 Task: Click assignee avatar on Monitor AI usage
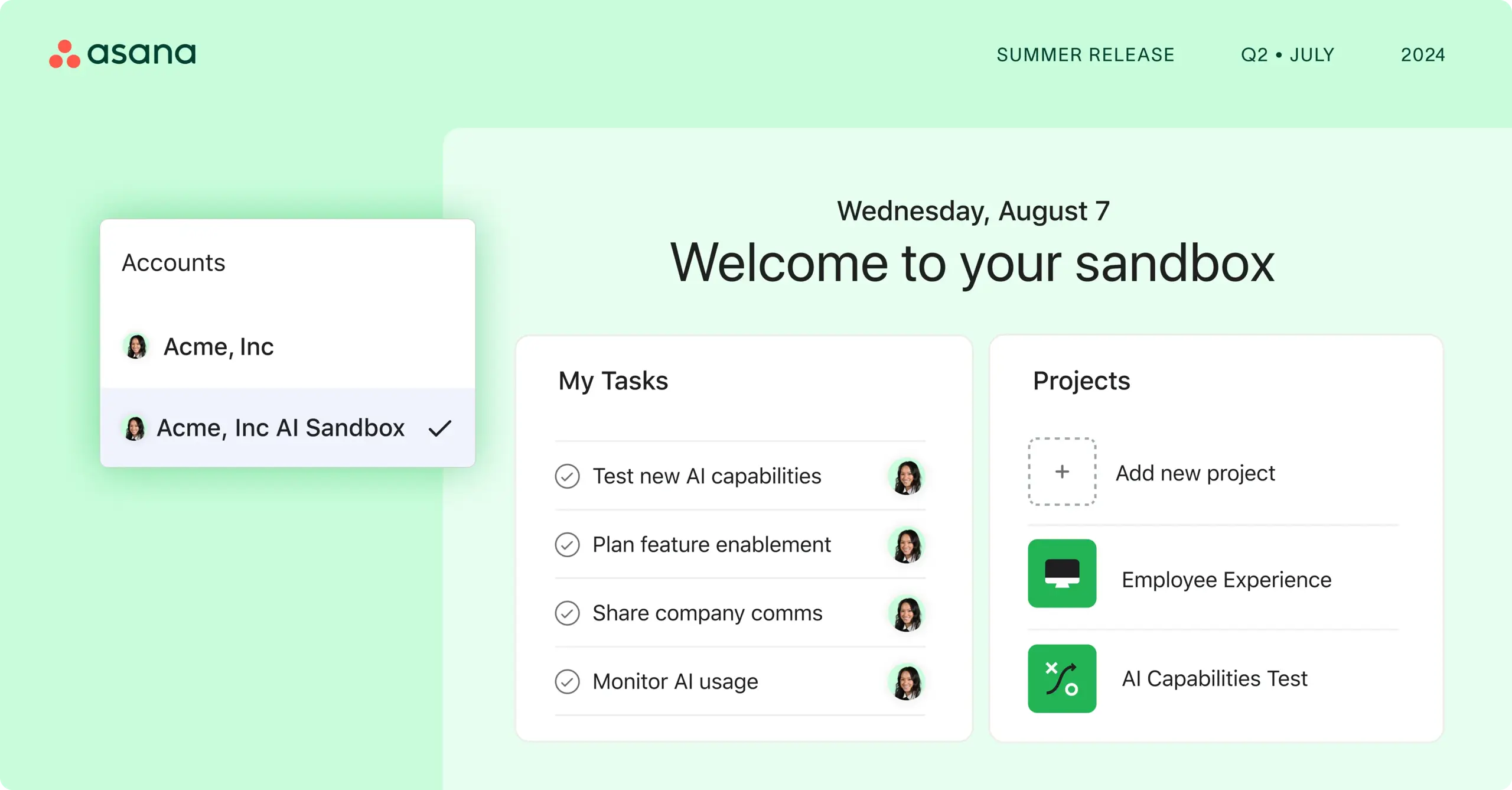pos(907,682)
